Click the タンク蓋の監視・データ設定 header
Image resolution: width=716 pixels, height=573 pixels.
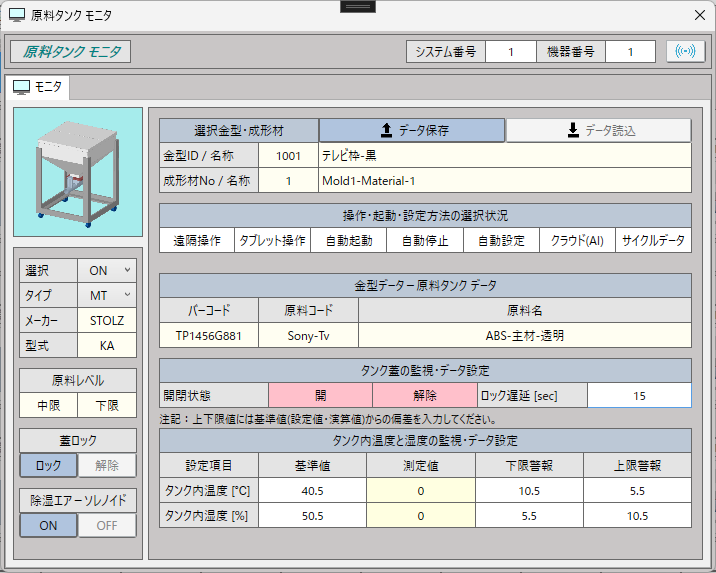coord(425,370)
